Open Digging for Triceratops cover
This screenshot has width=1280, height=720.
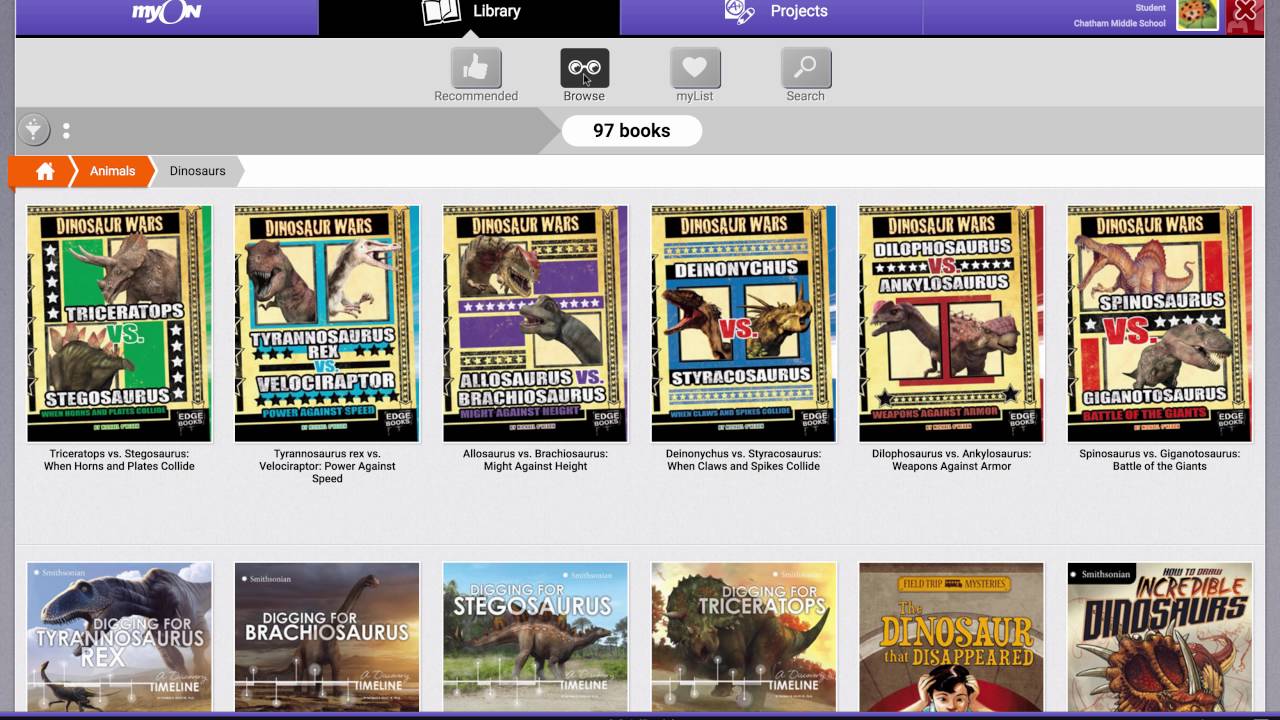[x=744, y=637]
